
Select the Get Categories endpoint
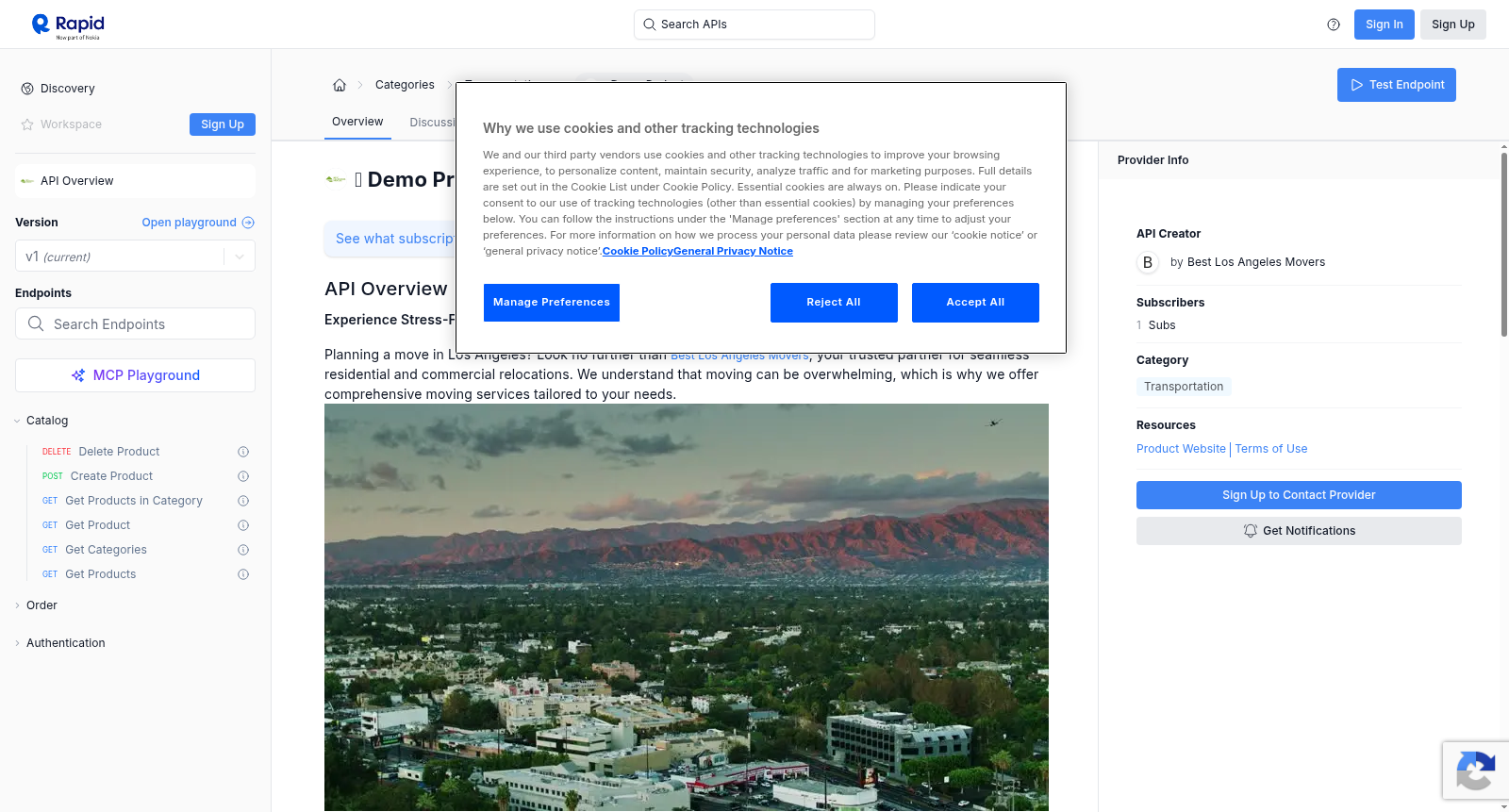coord(106,550)
